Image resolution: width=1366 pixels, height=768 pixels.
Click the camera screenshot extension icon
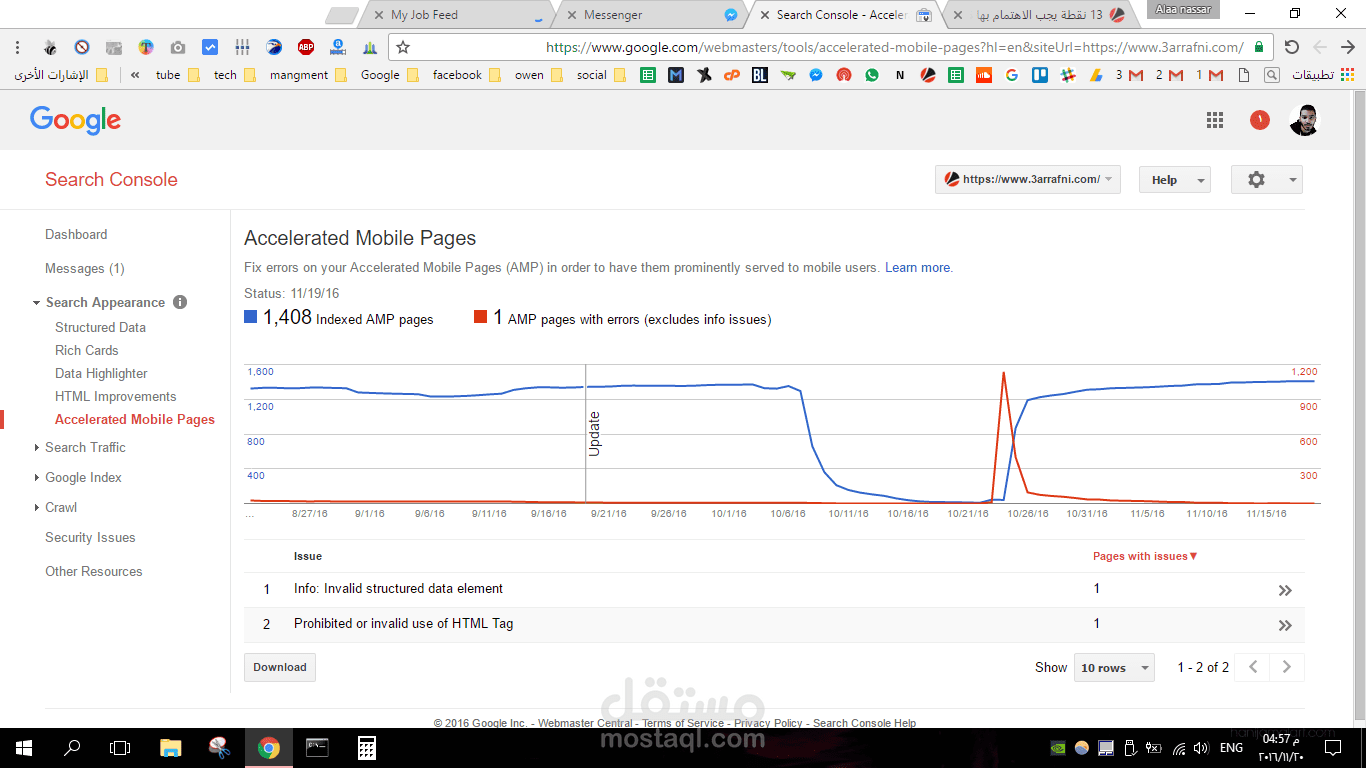pos(178,47)
